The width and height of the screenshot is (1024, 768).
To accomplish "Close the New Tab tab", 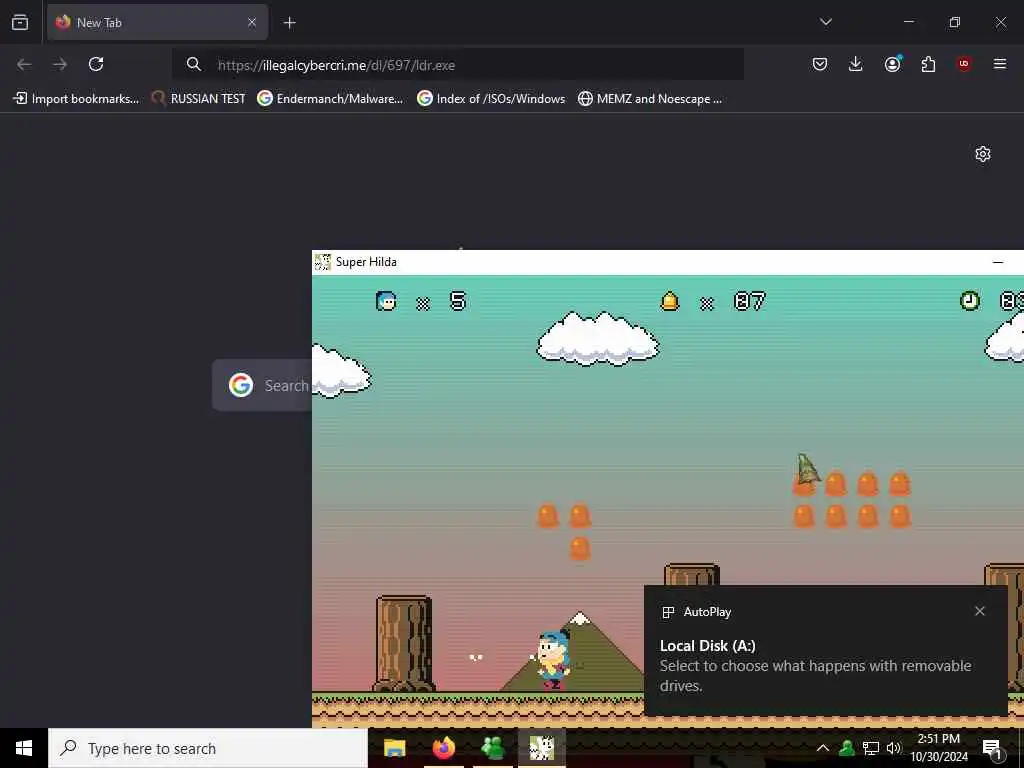I will [251, 22].
